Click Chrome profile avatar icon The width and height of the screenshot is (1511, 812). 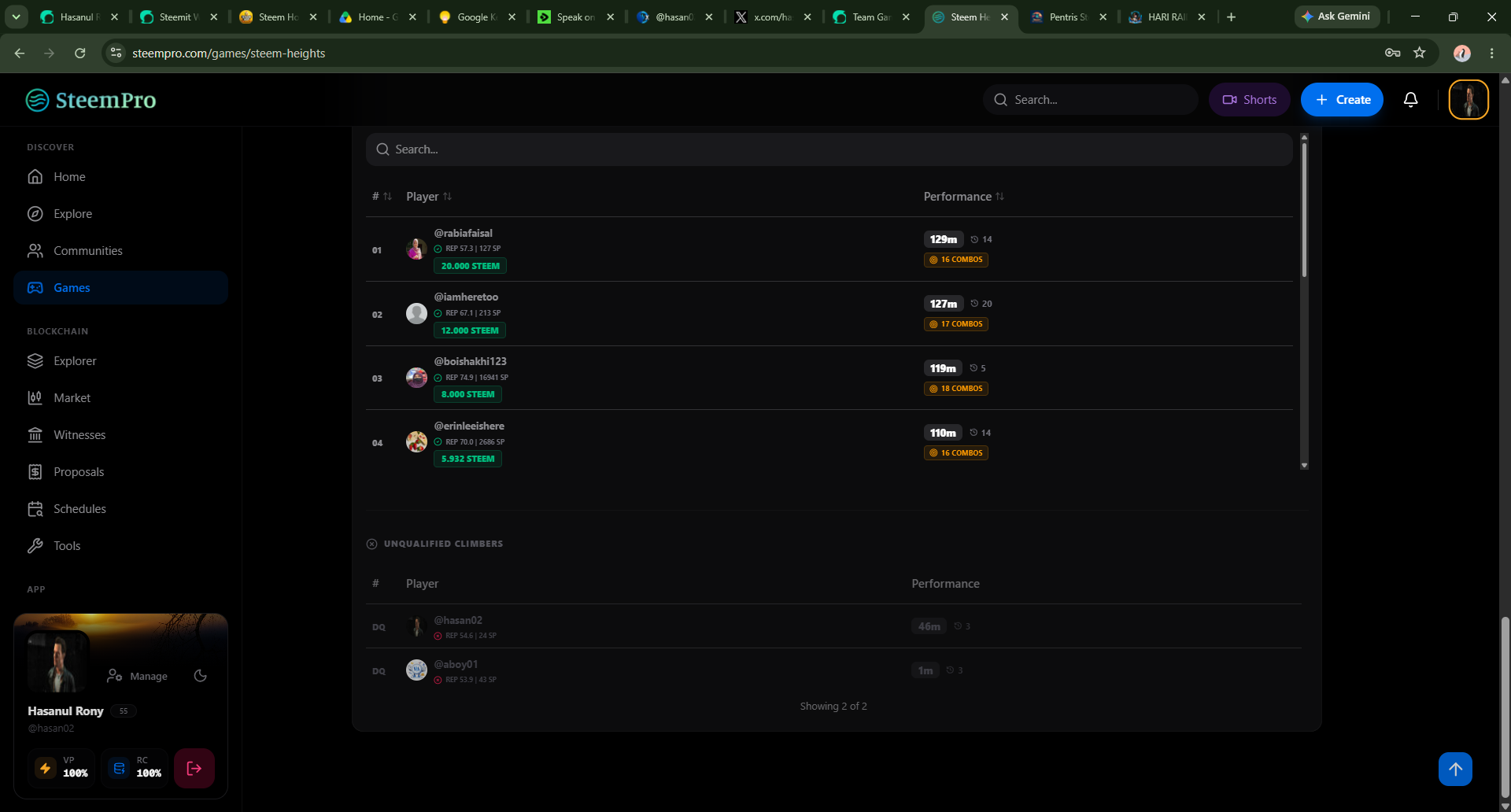(x=1462, y=53)
